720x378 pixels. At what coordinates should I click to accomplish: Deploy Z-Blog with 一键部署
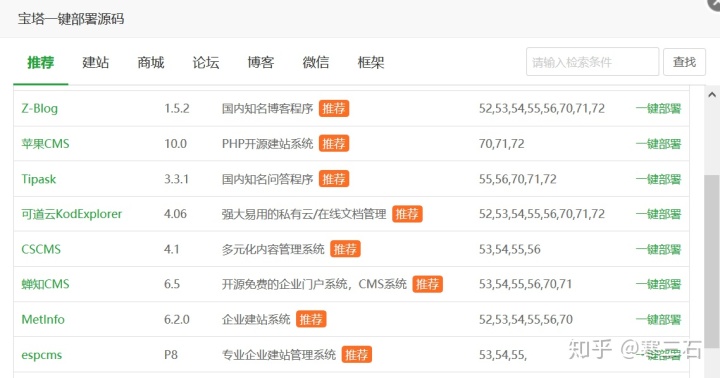point(658,108)
